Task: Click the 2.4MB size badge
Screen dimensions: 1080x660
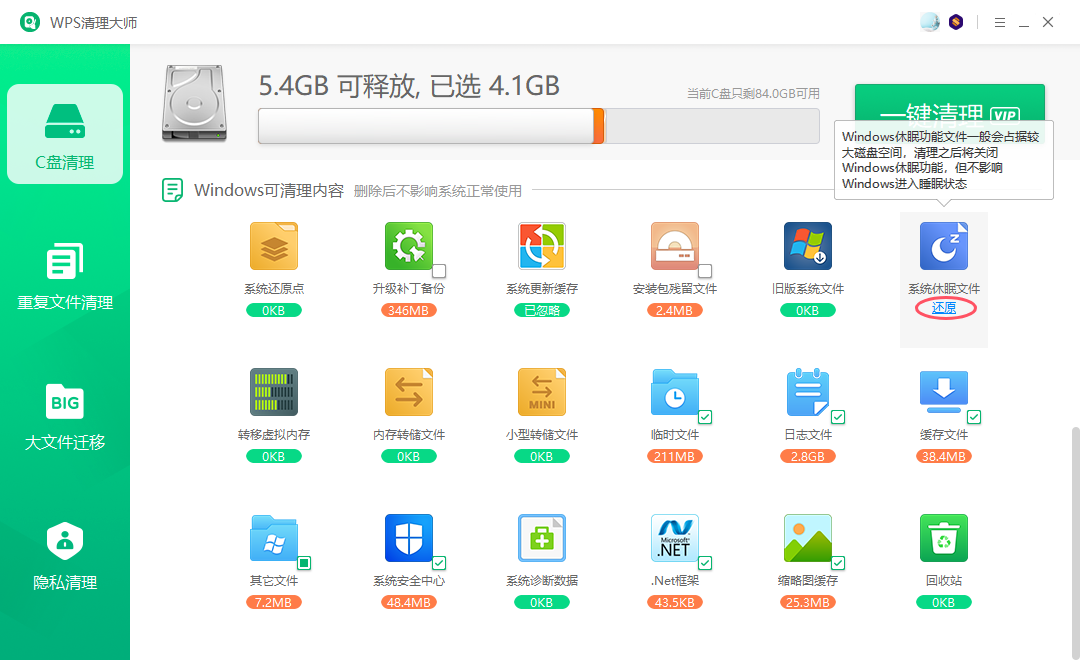Action: point(674,311)
